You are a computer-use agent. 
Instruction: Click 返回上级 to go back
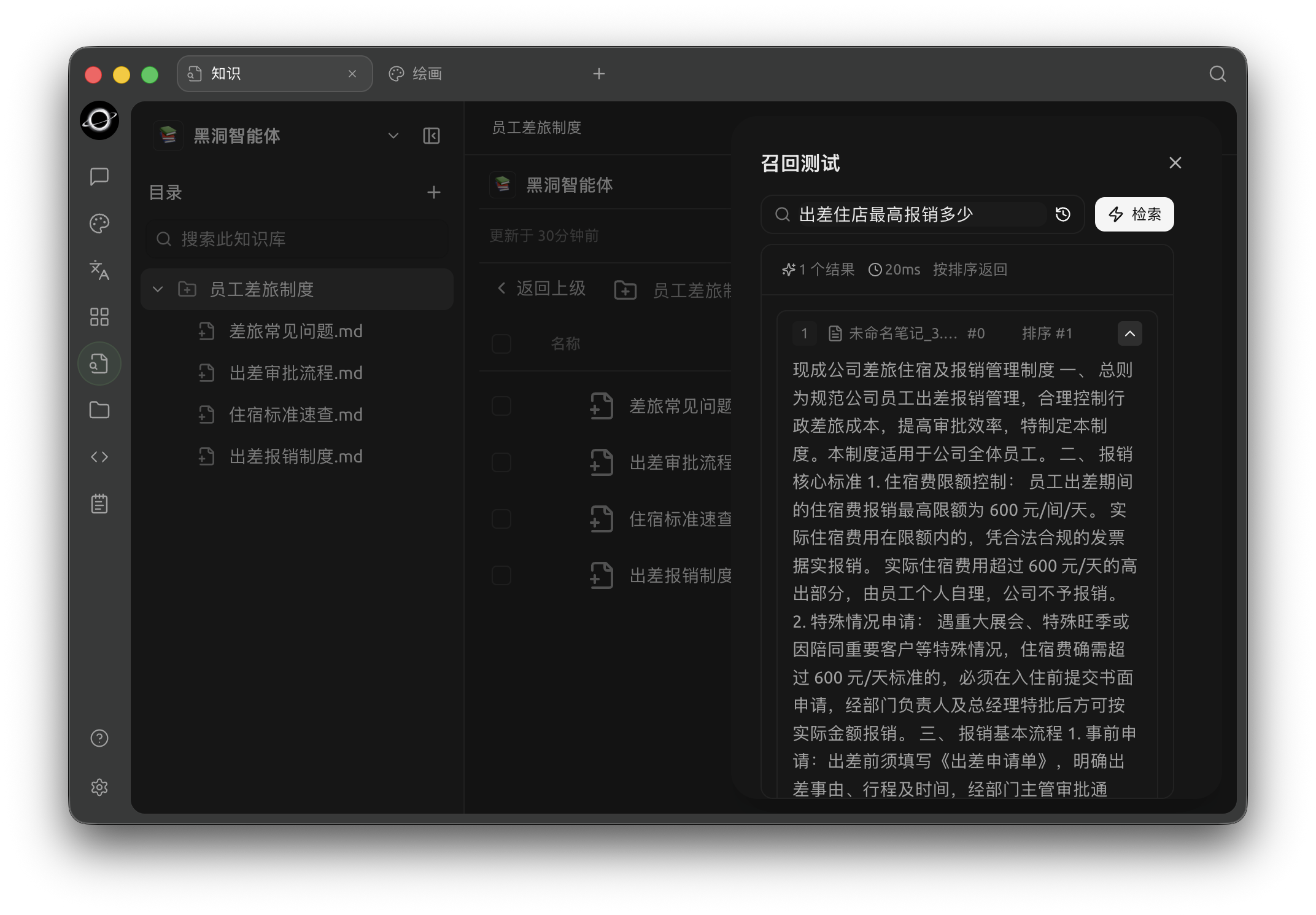541,288
